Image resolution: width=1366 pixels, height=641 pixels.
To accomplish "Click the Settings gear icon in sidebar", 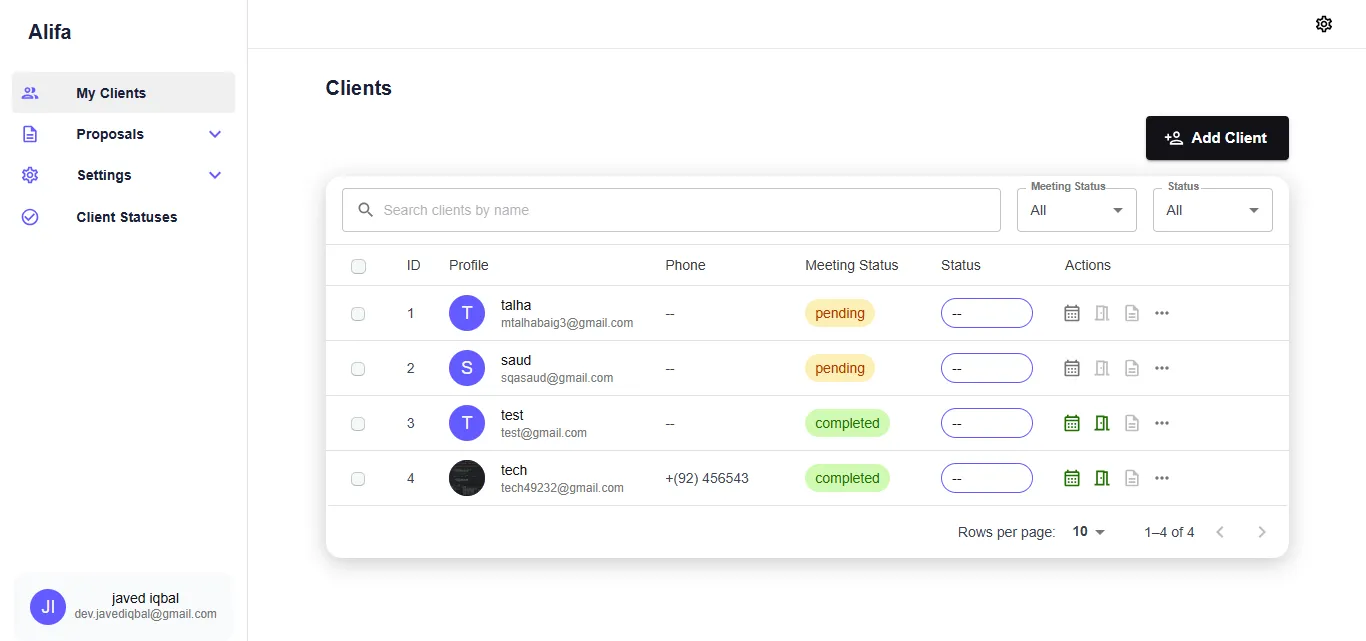I will click(x=30, y=175).
